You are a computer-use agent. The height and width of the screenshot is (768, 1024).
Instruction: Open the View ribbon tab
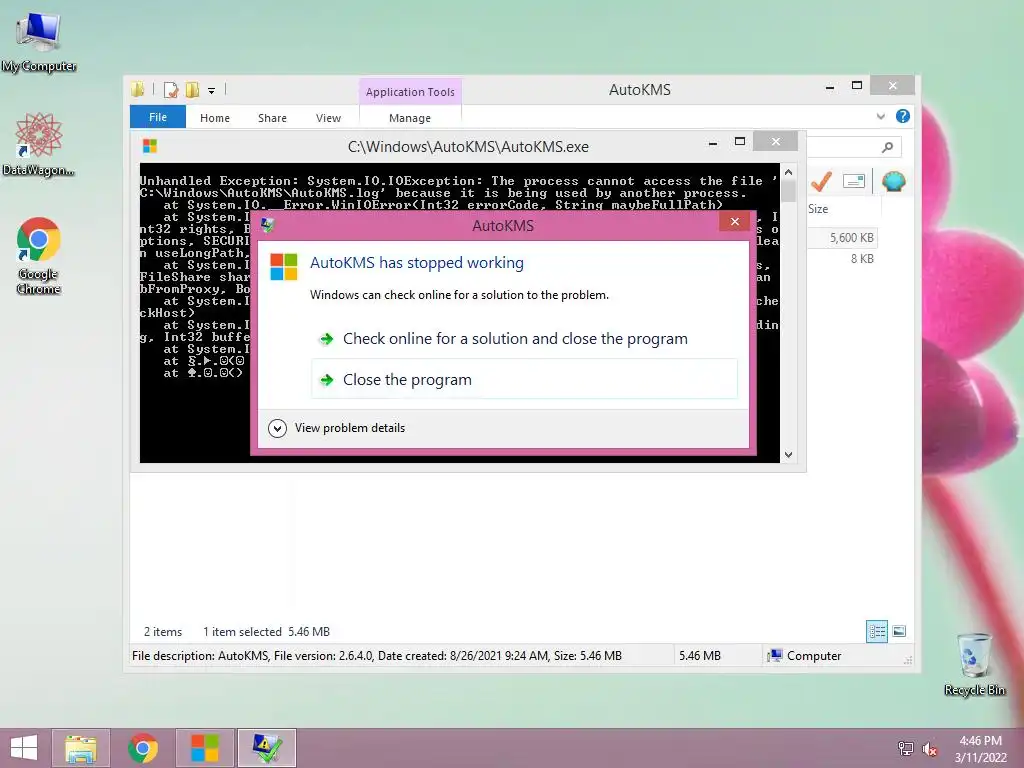(x=328, y=118)
